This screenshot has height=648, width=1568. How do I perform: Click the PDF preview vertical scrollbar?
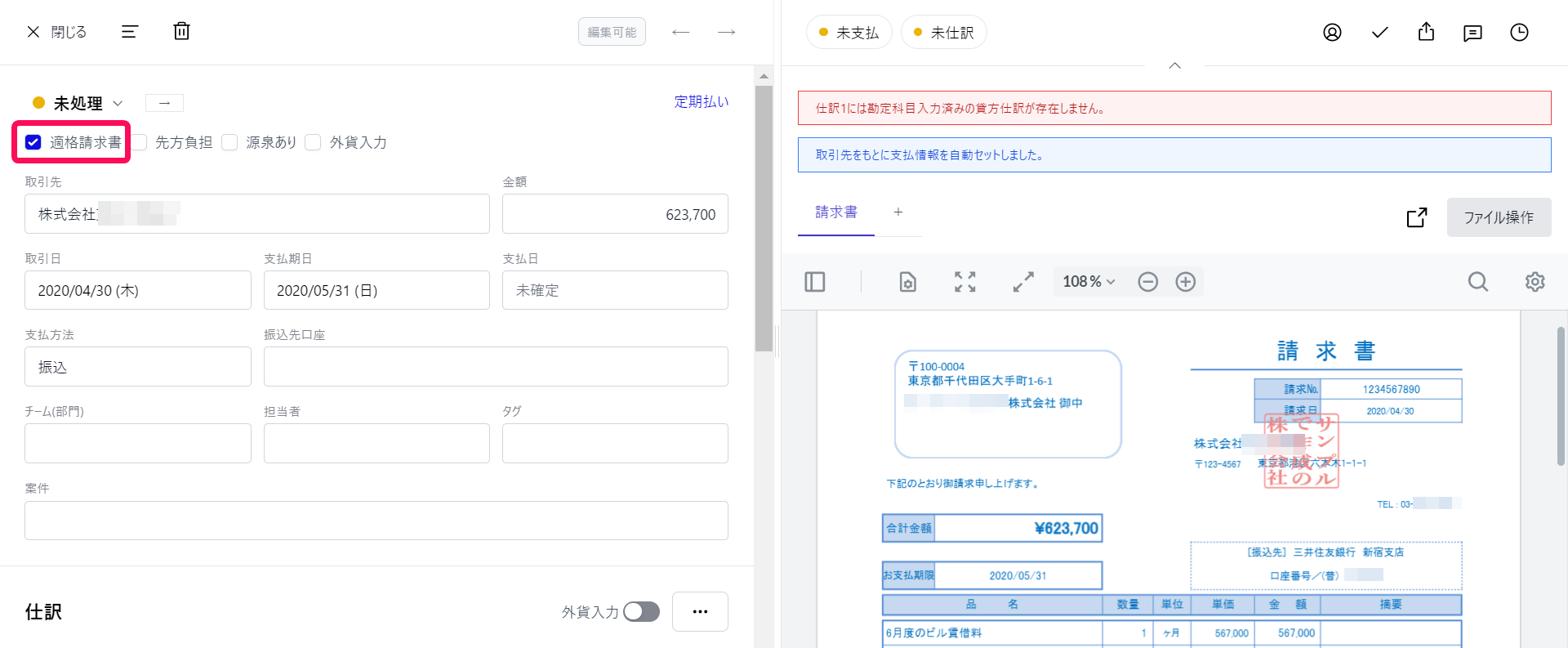point(1561,396)
